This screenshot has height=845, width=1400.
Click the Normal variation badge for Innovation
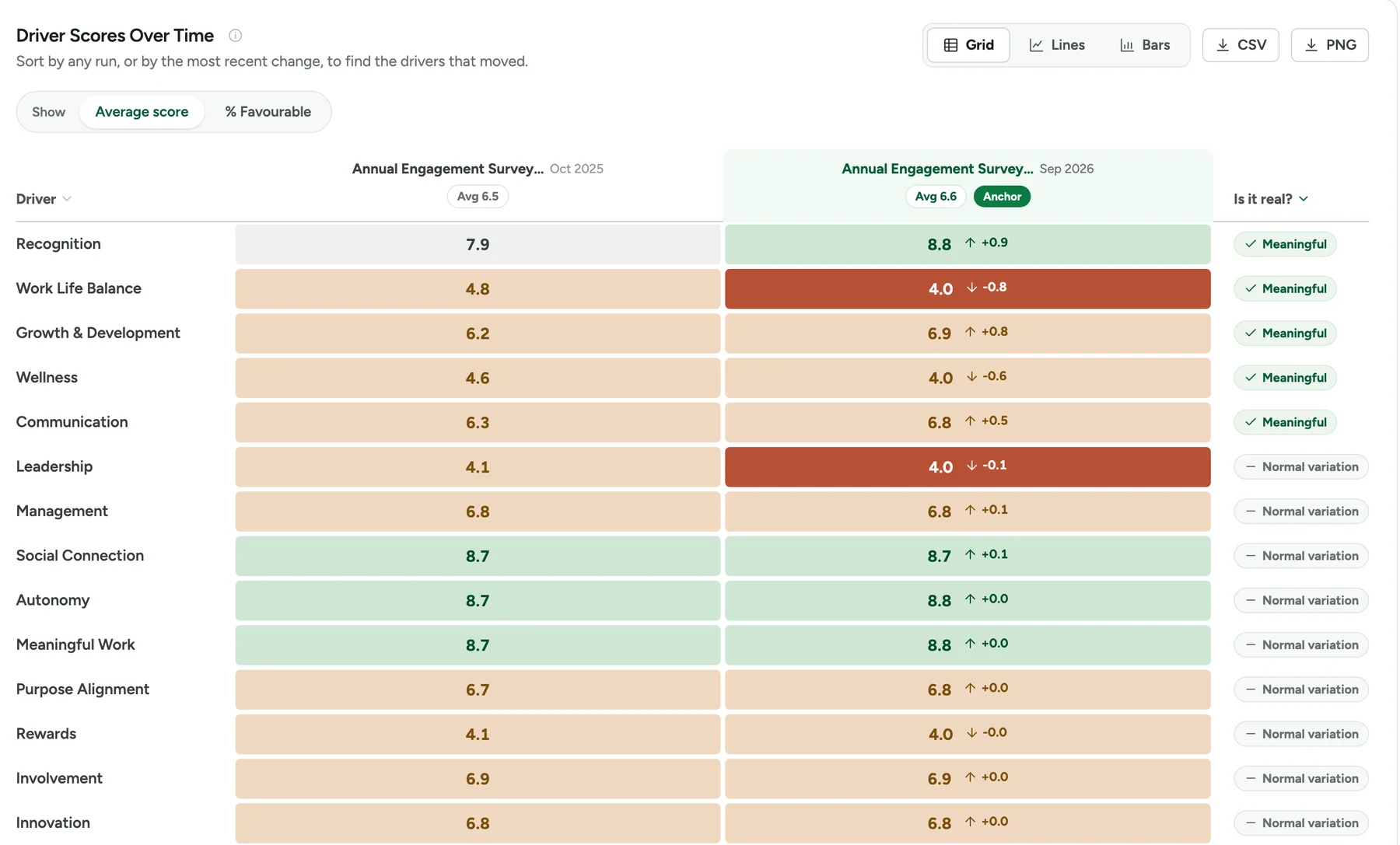(1301, 823)
